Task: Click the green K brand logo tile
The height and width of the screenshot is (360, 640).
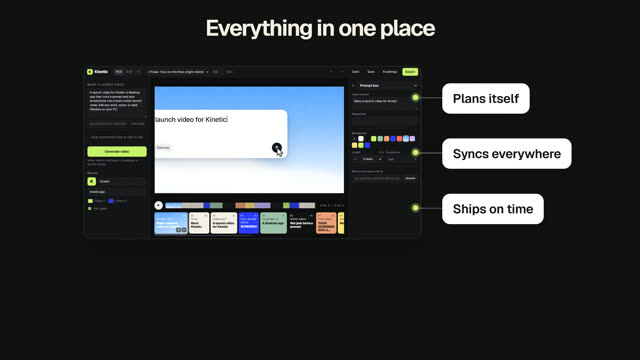Action: pos(92,181)
